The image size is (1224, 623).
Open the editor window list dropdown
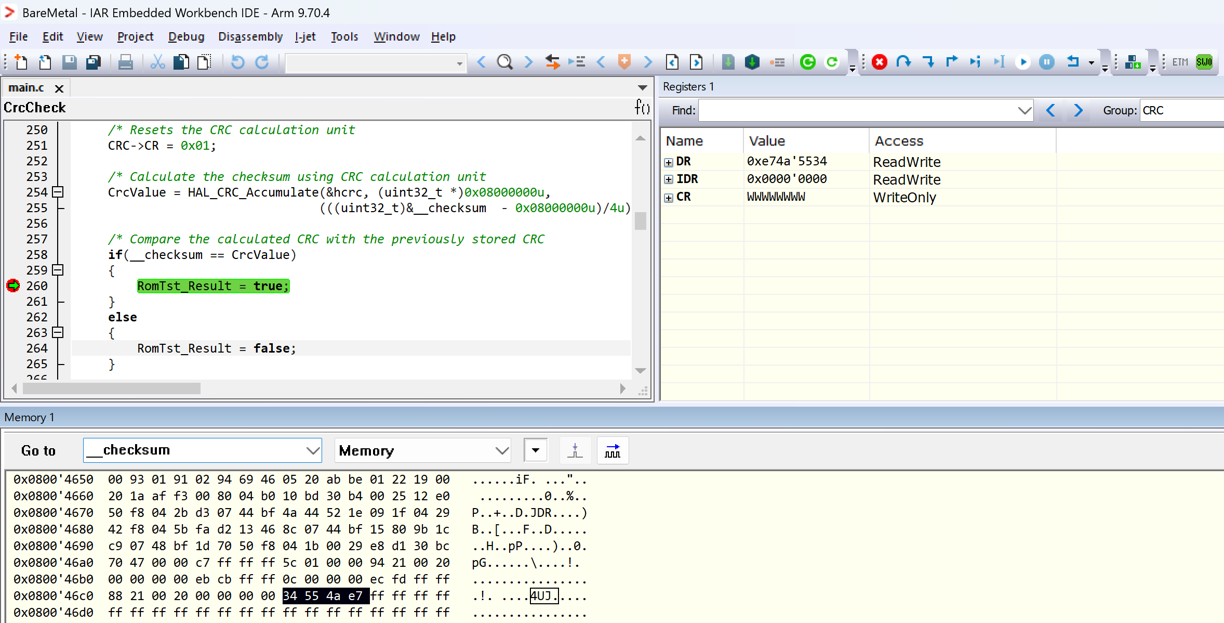tap(642, 88)
